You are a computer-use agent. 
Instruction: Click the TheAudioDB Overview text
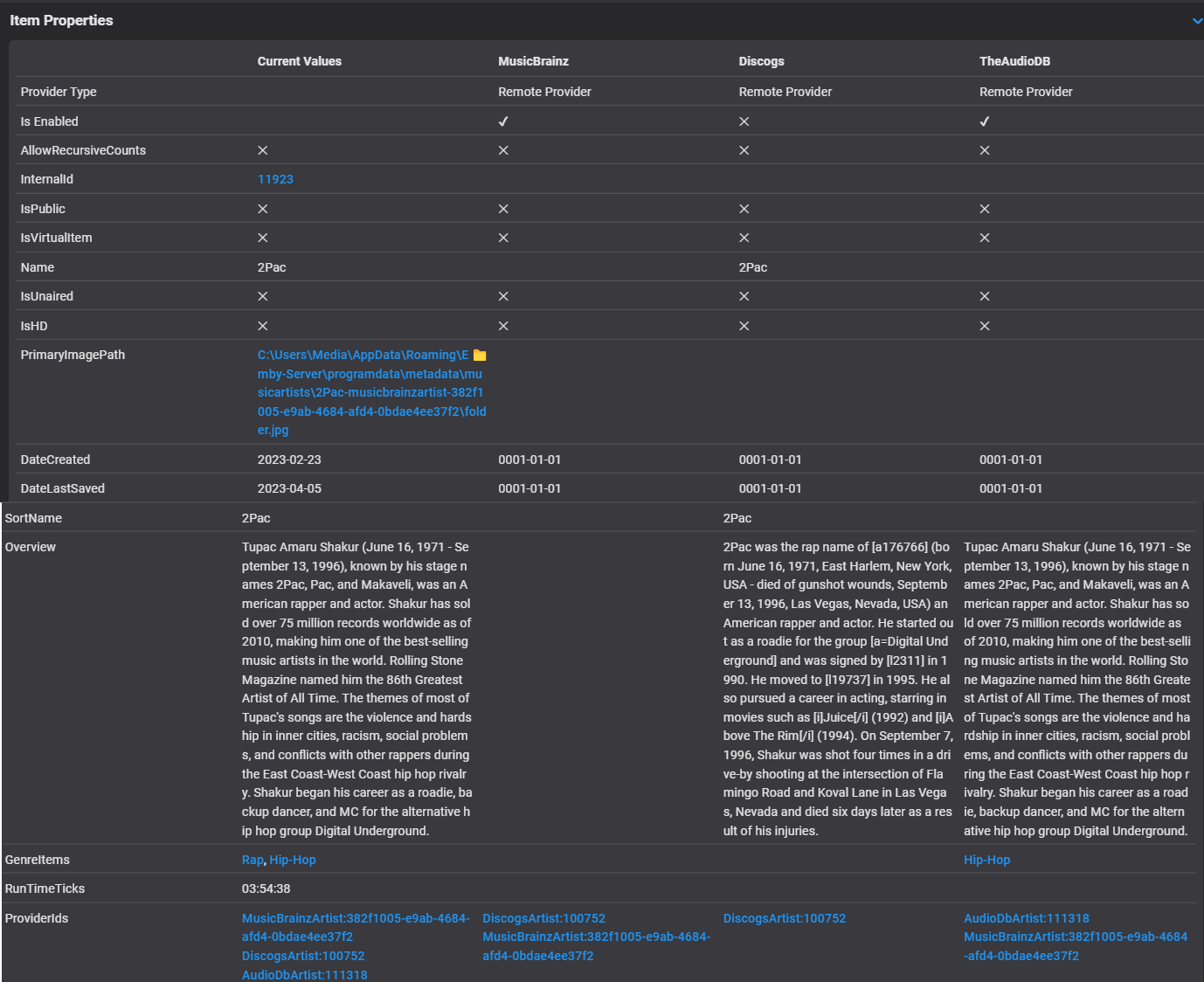pos(1077,688)
